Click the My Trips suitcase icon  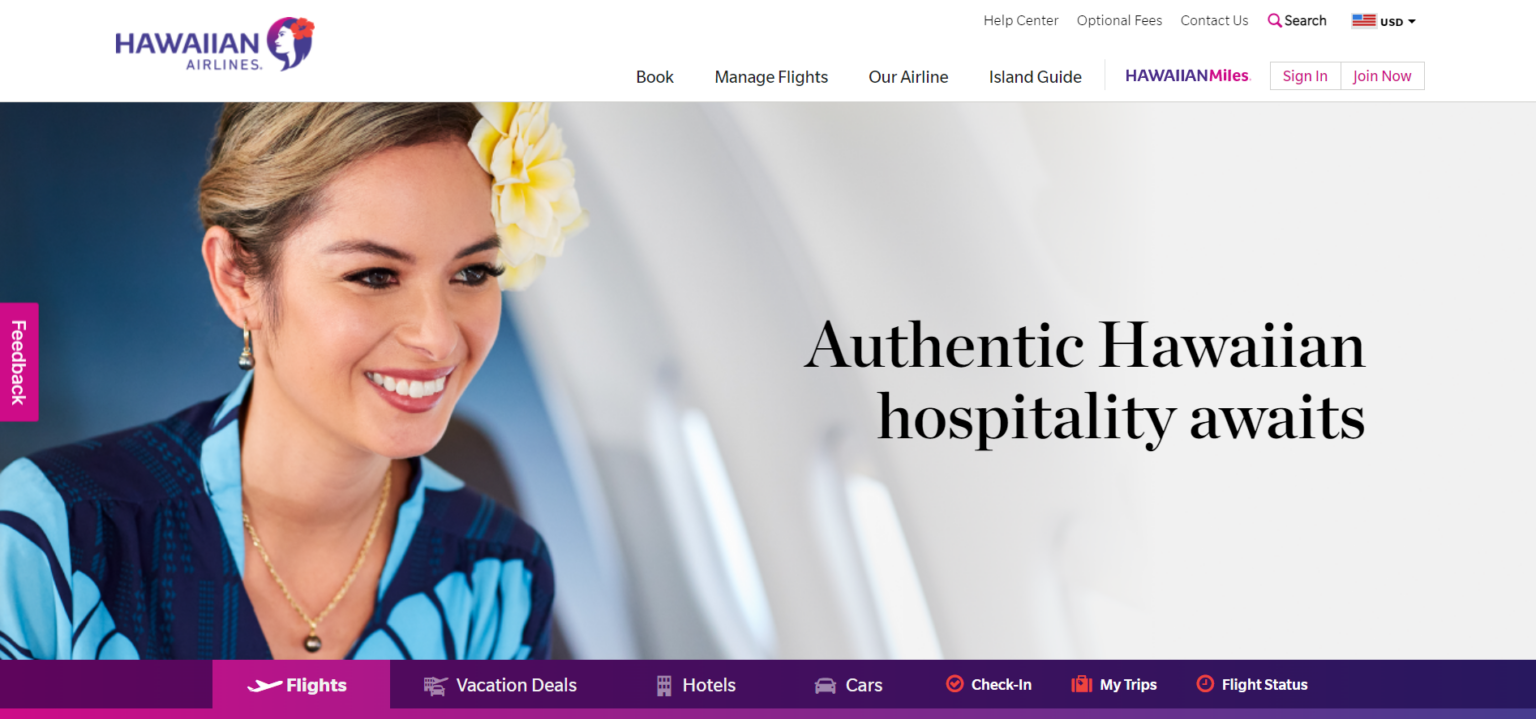tap(1081, 684)
